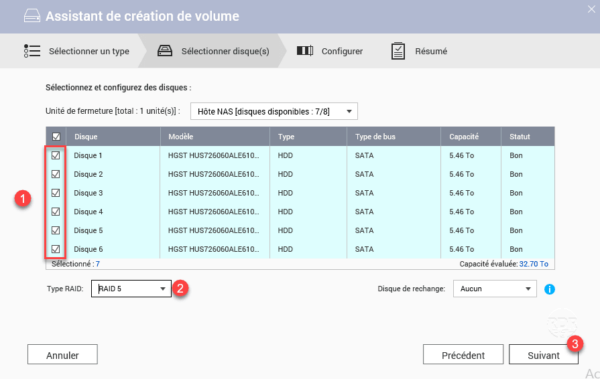The width and height of the screenshot is (600, 379).
Task: Go to the Configurer step
Action: (330, 51)
